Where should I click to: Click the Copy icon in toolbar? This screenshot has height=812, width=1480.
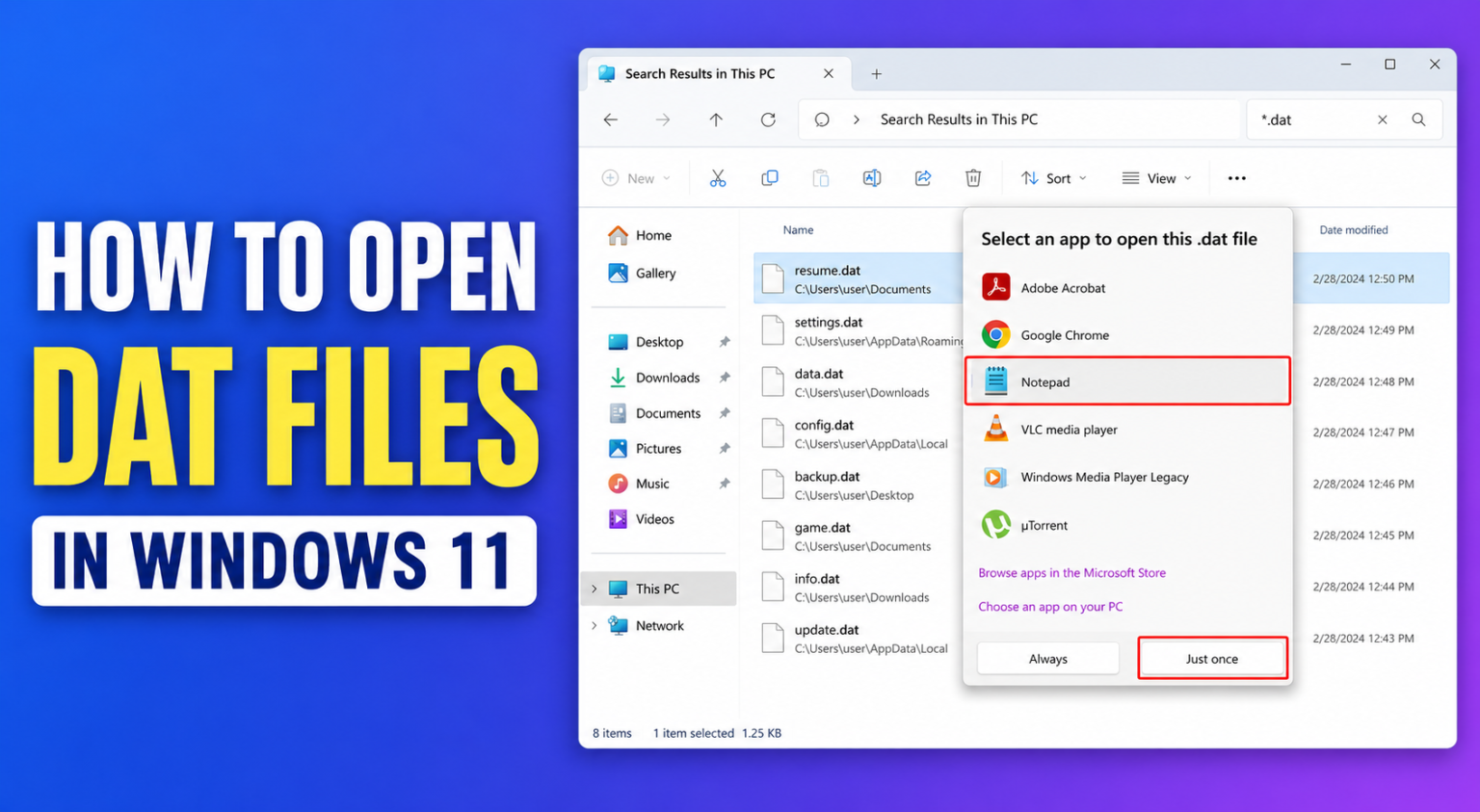tap(770, 178)
